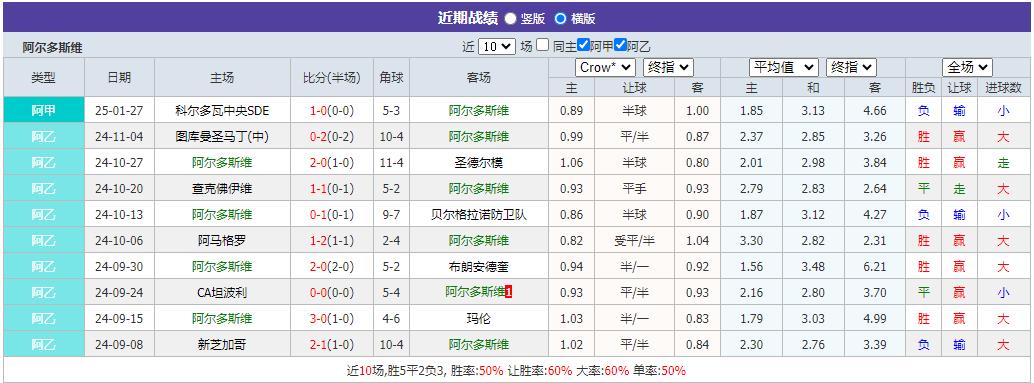Screen dimensions: 1034x383
Task: Click the 0-0(0-0) score
Action: (x=332, y=293)
